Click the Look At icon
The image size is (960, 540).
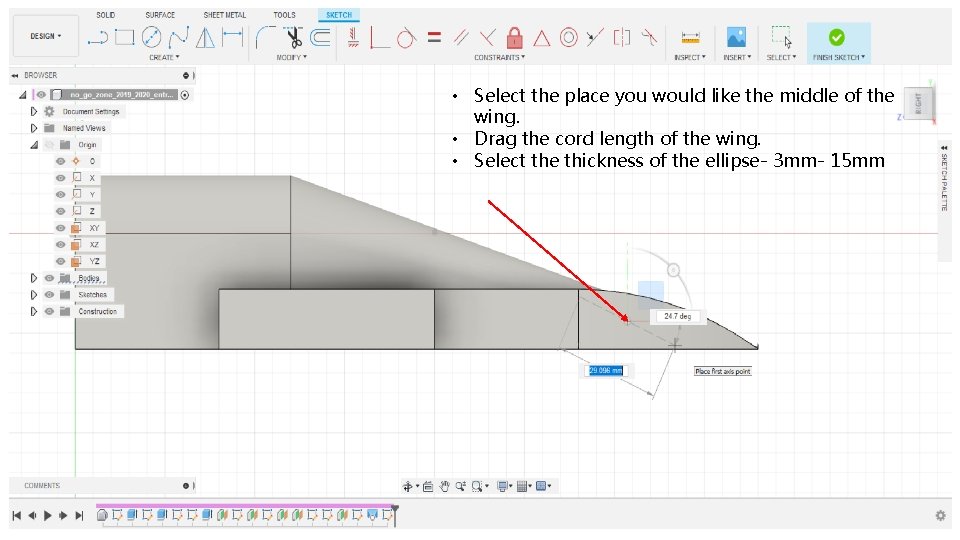click(428, 487)
